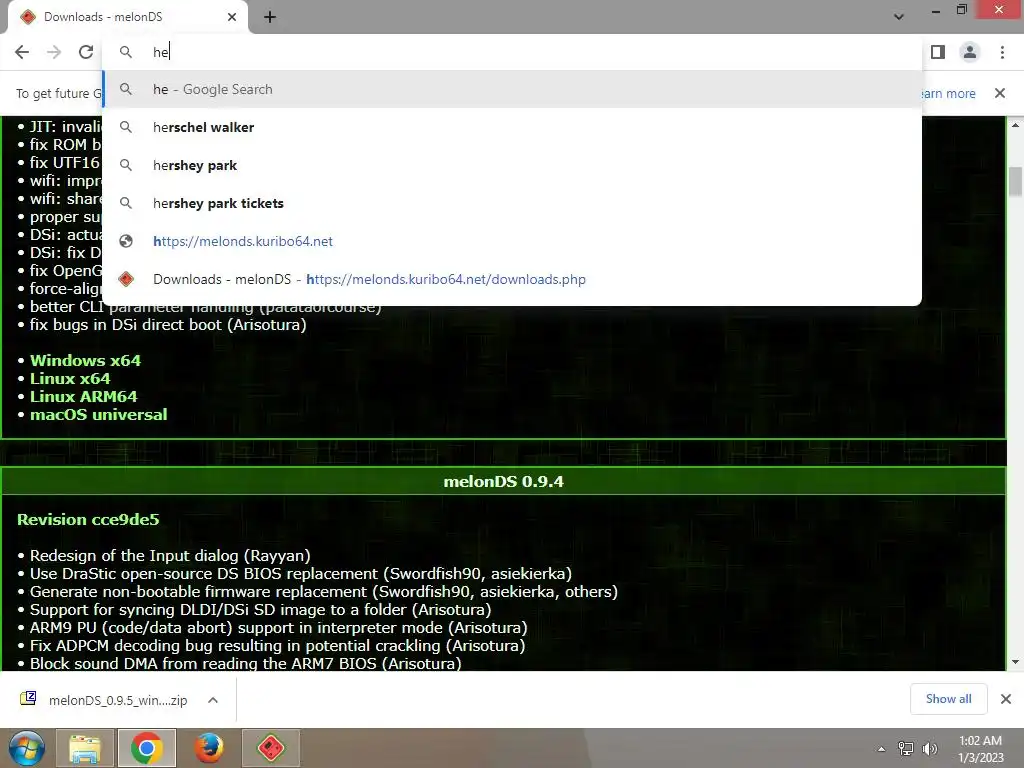Open the volume speaker tray icon
The image size is (1024, 768).
coord(930,749)
